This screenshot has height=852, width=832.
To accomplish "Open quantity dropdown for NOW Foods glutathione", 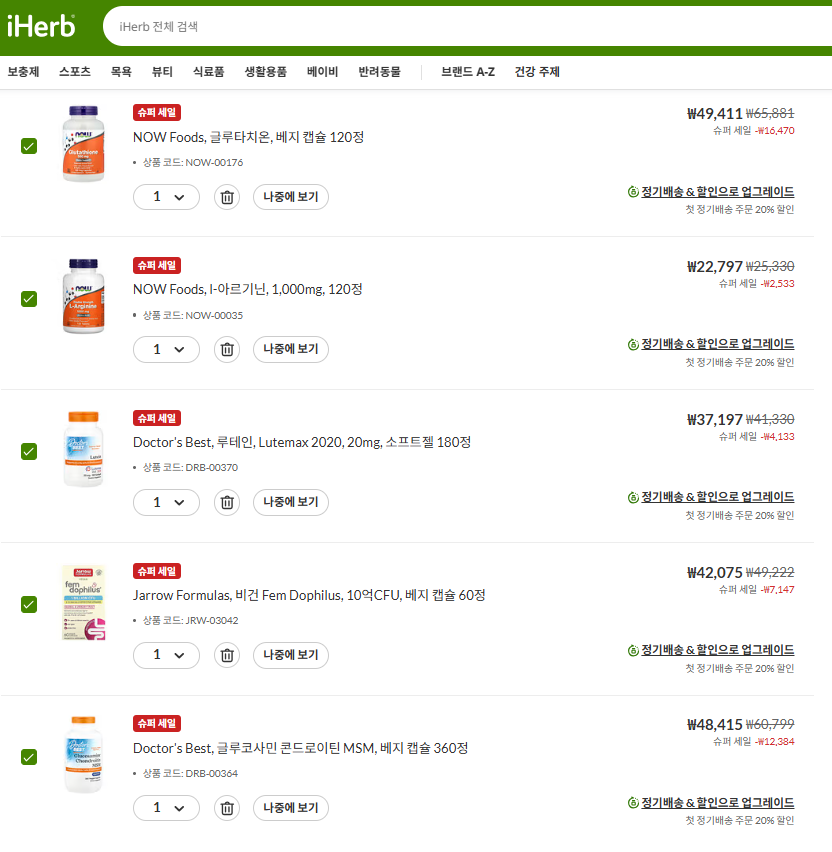I will tap(167, 197).
